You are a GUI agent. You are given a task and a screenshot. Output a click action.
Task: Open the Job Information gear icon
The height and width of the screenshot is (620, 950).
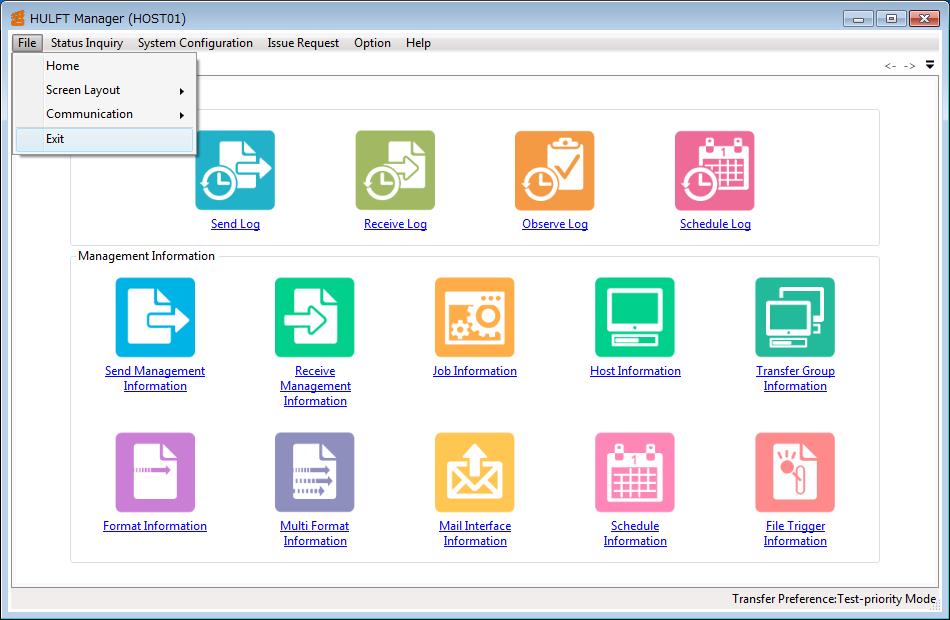pyautogui.click(x=474, y=317)
